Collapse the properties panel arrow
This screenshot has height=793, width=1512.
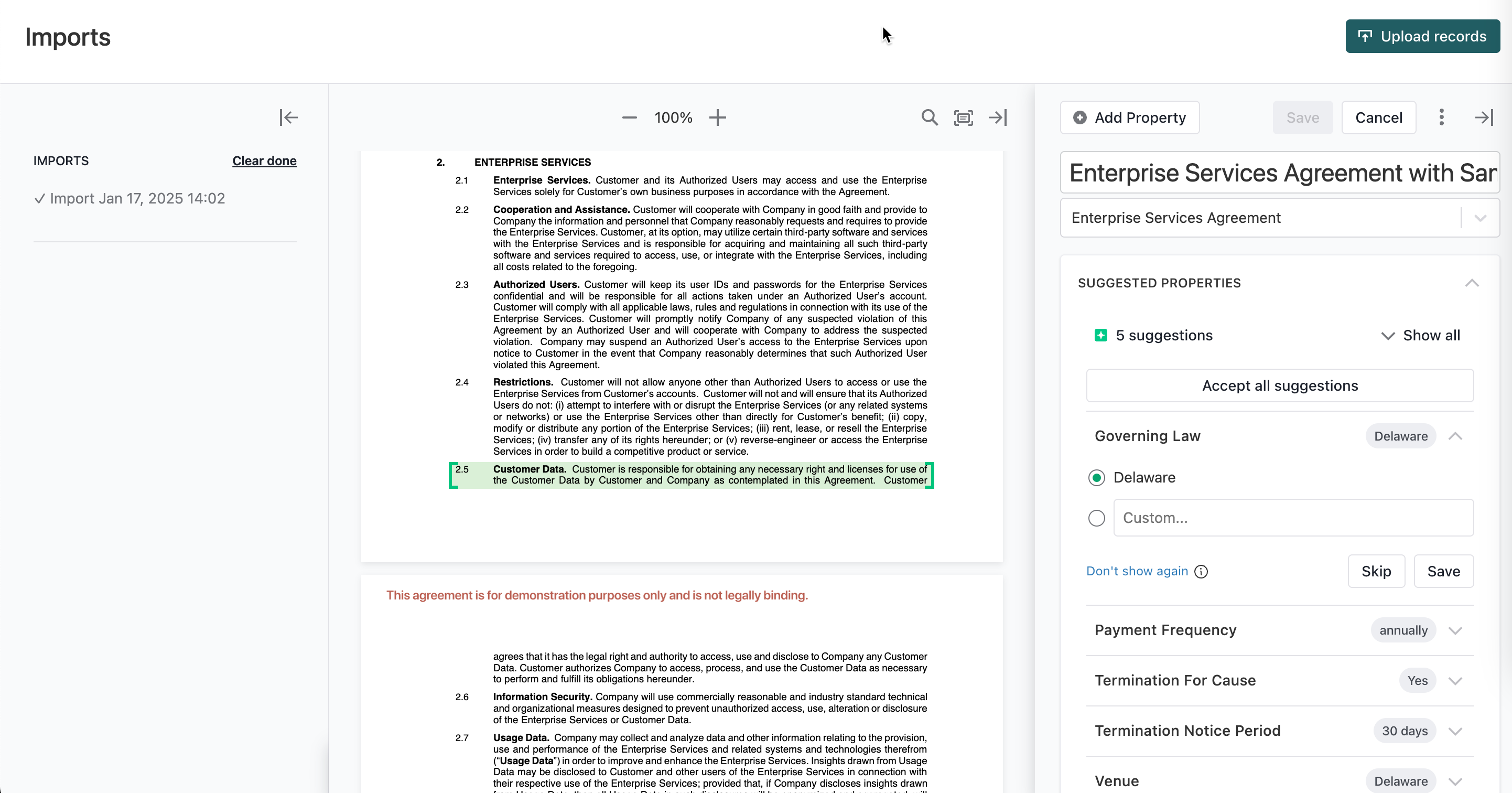(1484, 117)
